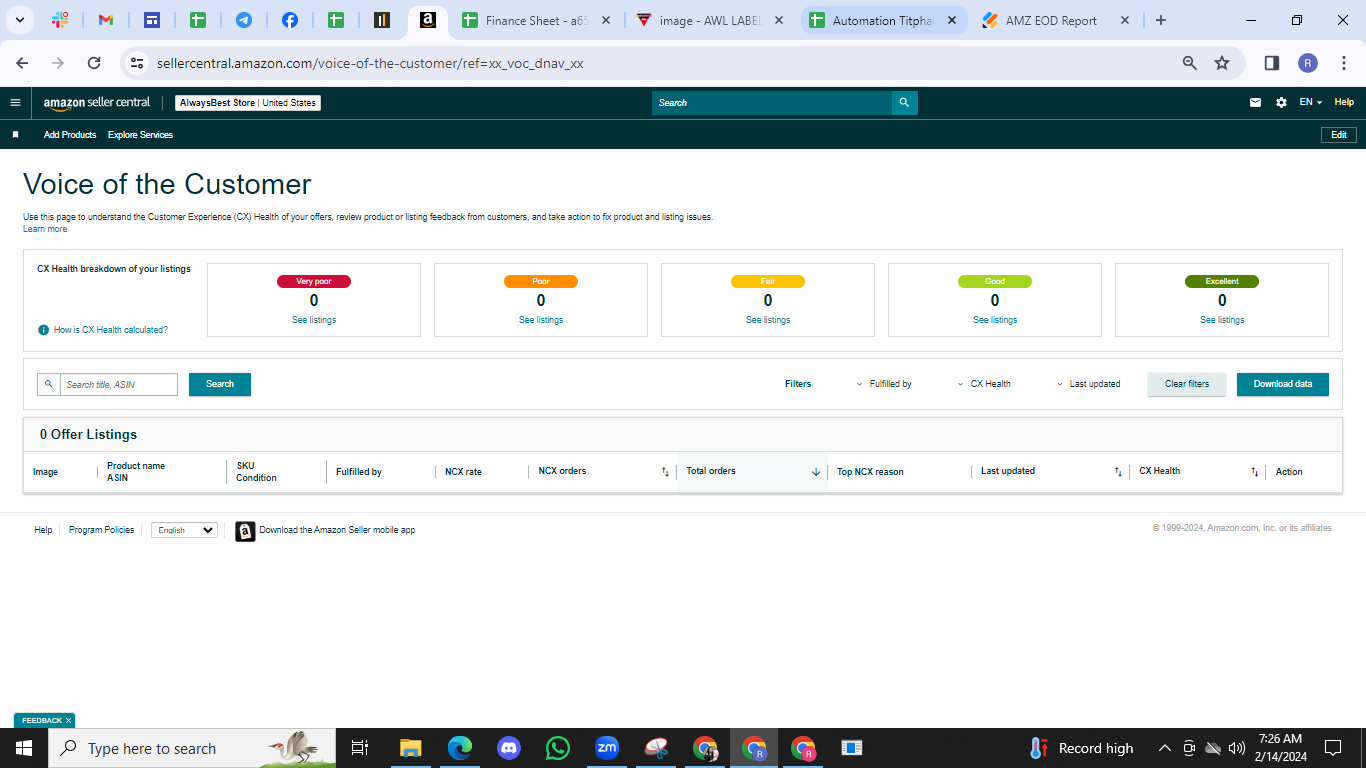The width and height of the screenshot is (1366, 768).
Task: Expand the CX Health filter
Action: [x=984, y=384]
